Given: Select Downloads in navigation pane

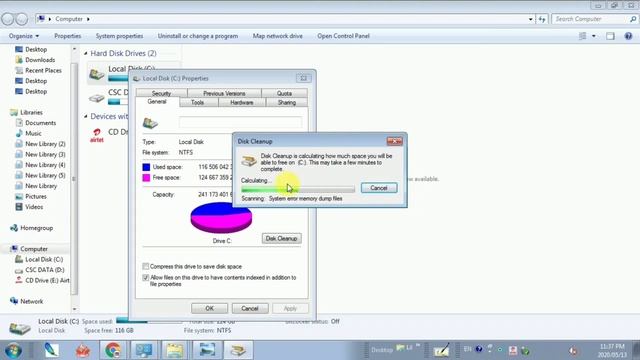Looking at the screenshot, I should (x=40, y=60).
